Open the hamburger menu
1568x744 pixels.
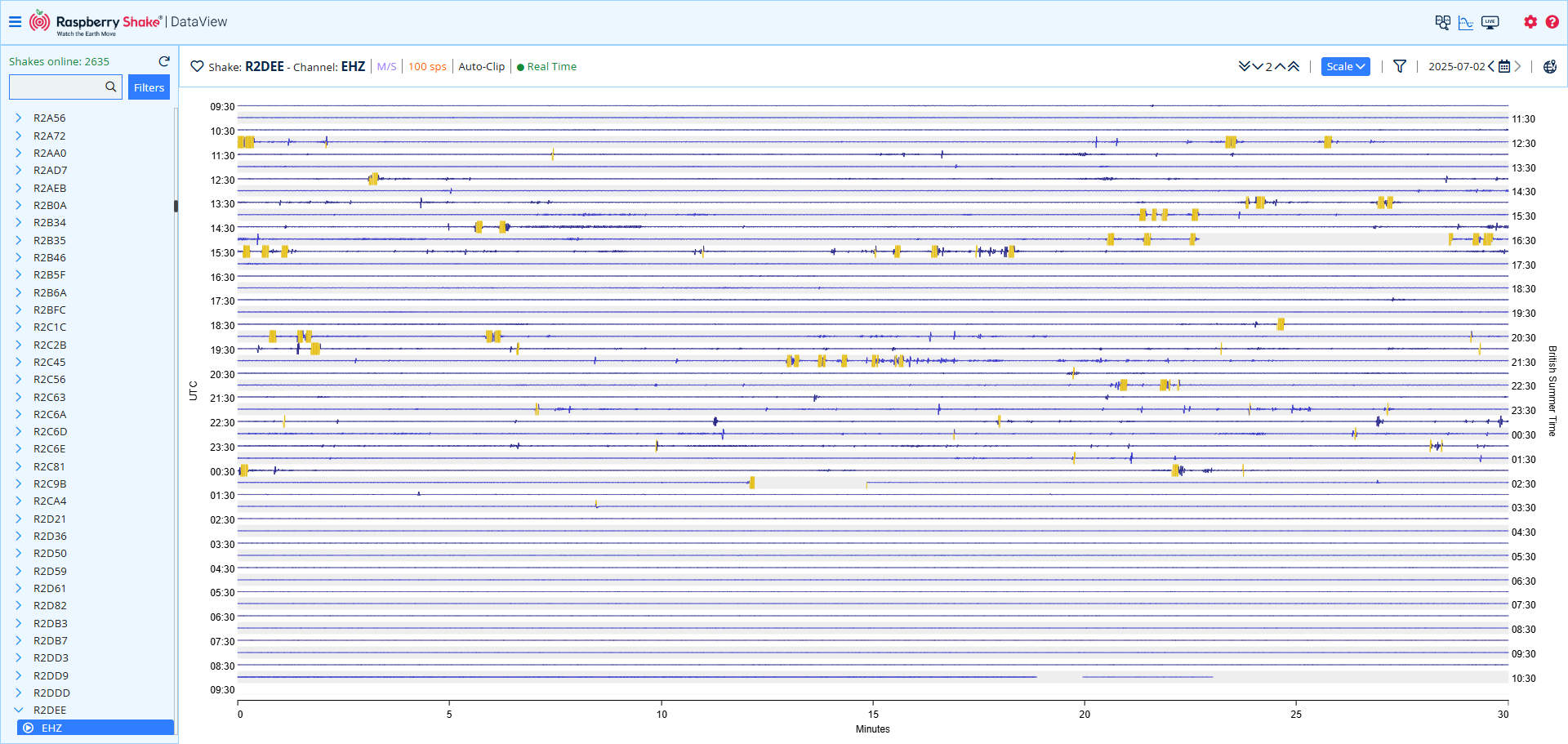pos(15,22)
